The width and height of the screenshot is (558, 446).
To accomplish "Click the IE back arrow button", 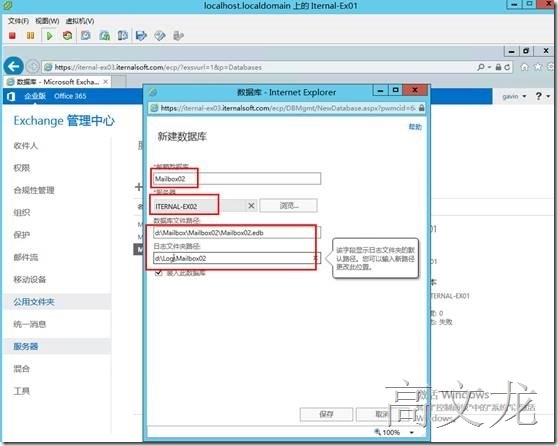I will [x=14, y=67].
